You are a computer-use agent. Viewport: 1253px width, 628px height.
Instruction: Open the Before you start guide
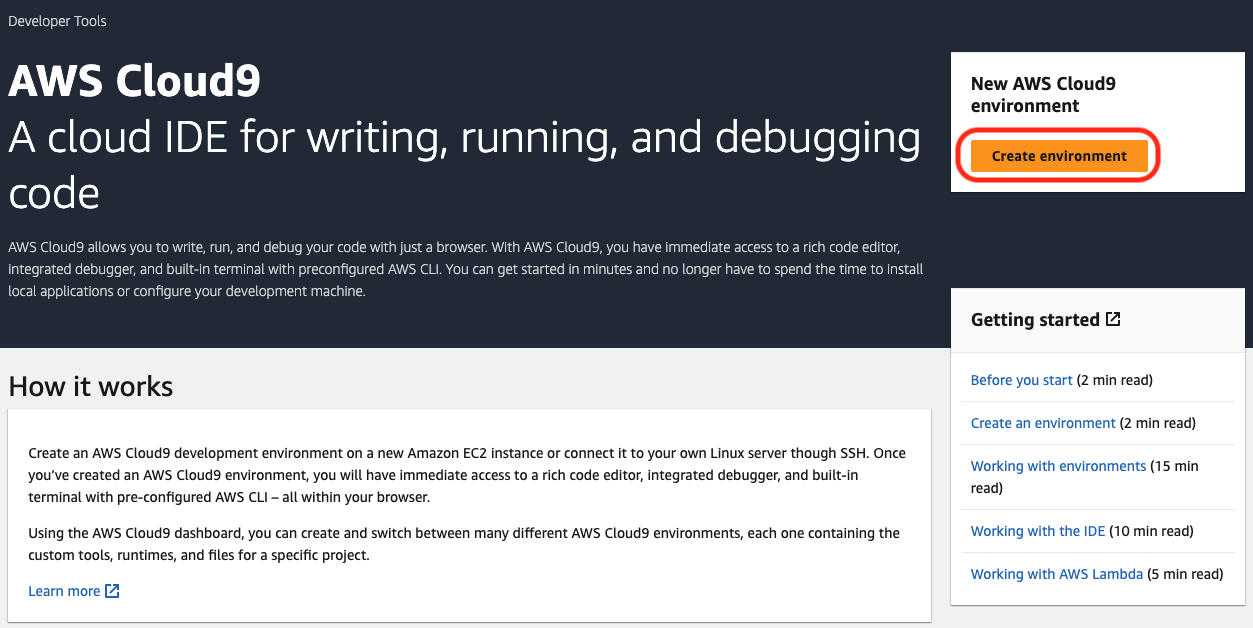point(1022,380)
